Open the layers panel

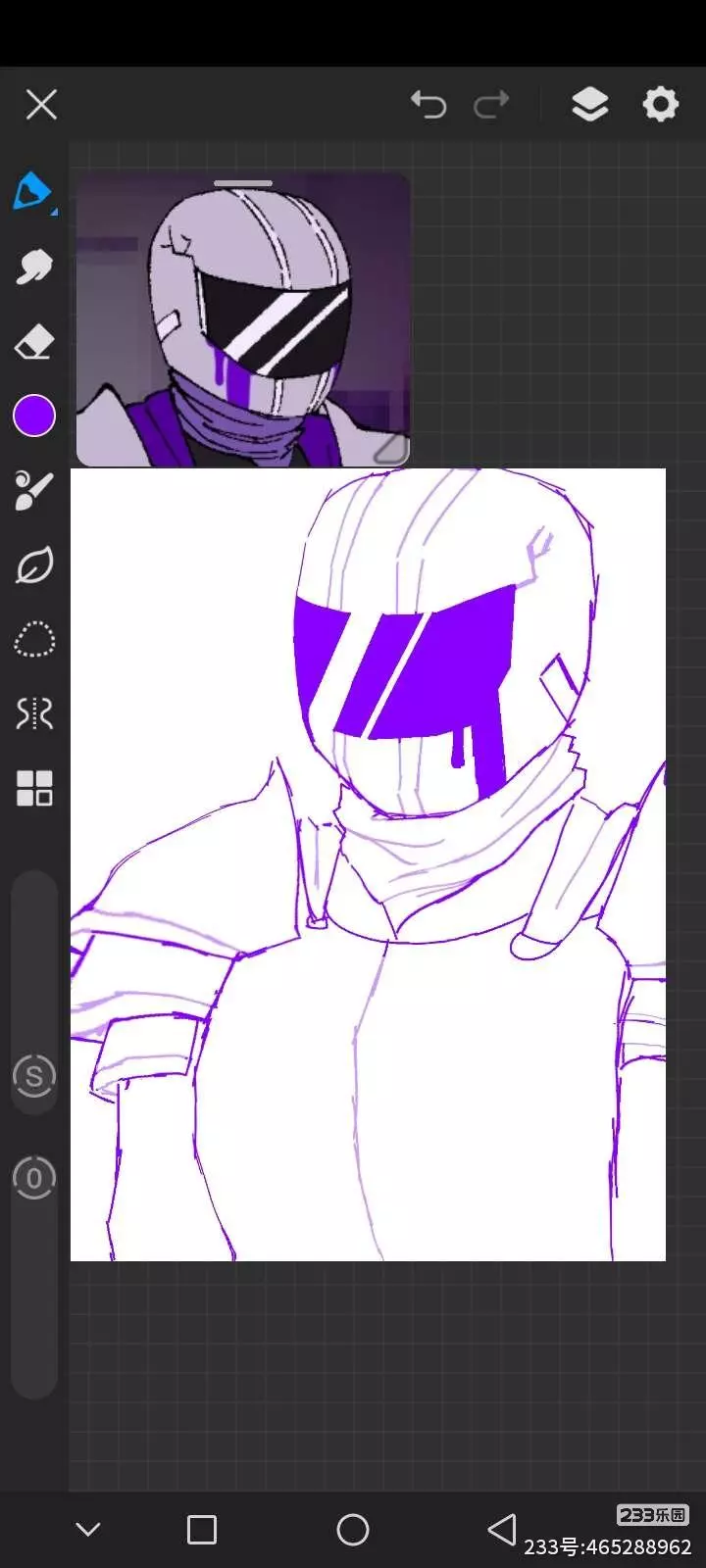tap(589, 104)
